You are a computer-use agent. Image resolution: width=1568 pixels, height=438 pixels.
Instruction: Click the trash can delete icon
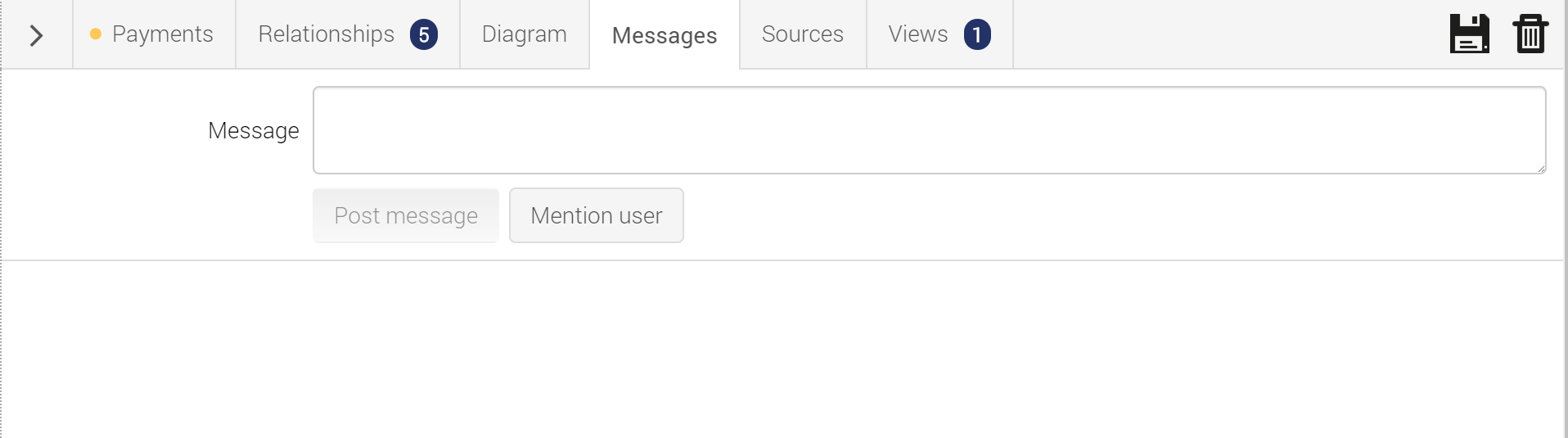coord(1530,34)
